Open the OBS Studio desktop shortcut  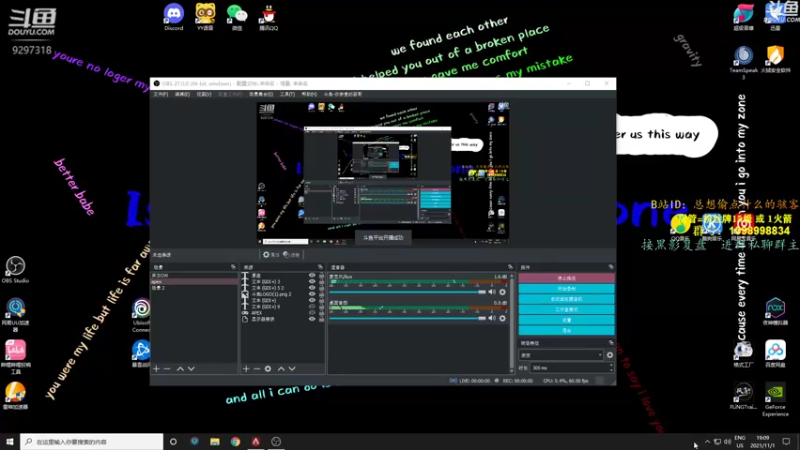(15, 270)
